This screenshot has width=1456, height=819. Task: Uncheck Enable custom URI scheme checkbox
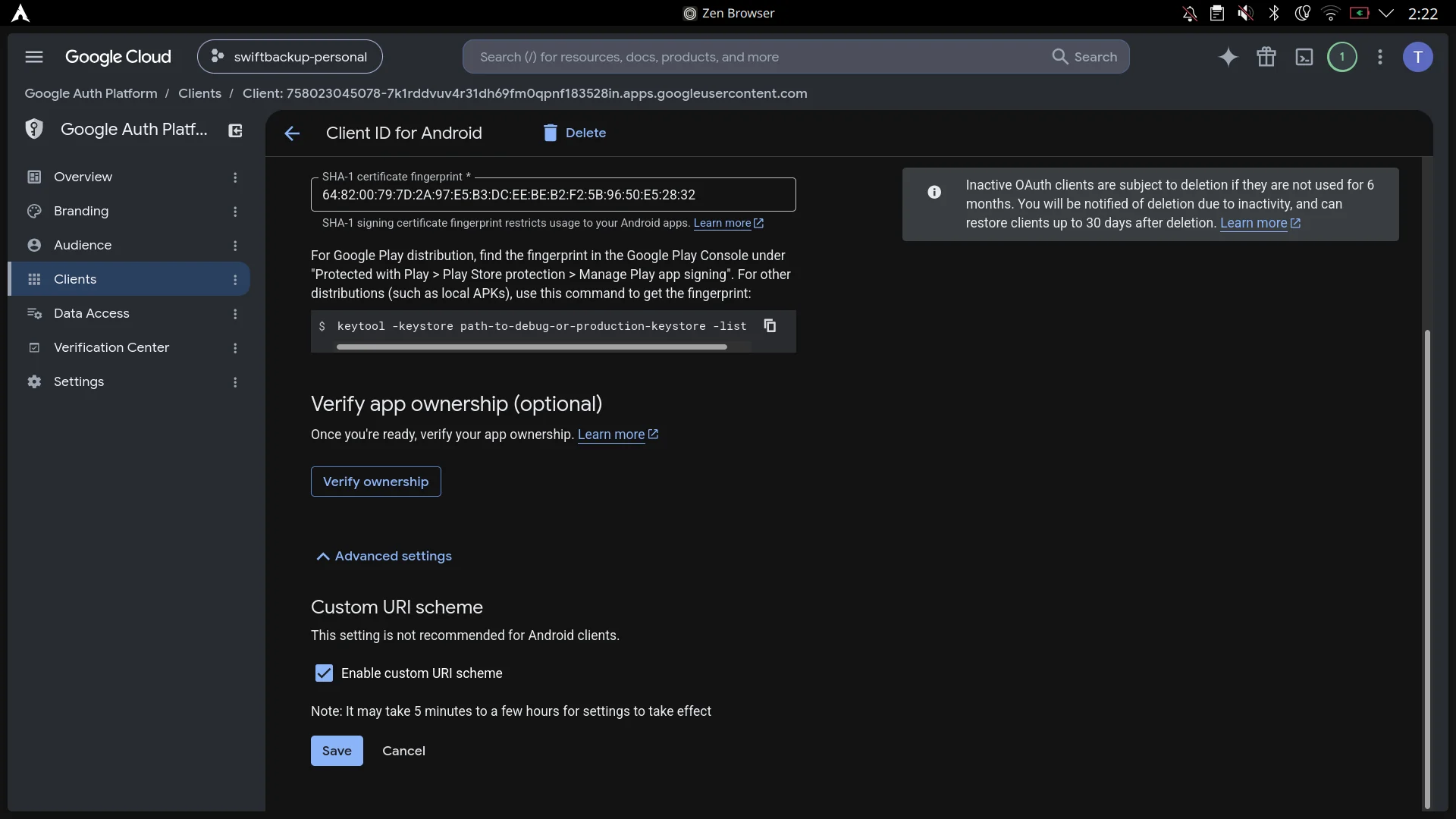point(324,673)
